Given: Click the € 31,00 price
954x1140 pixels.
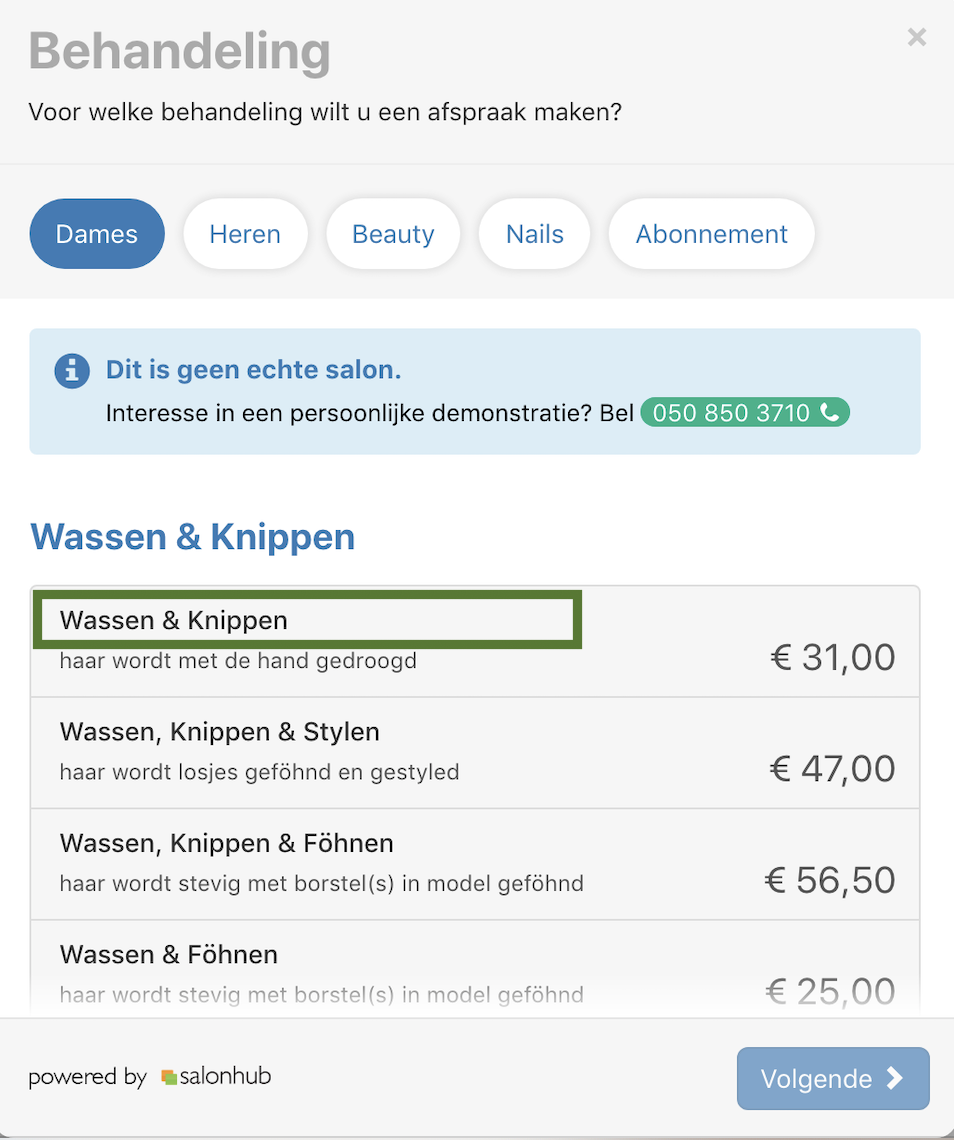Looking at the screenshot, I should coord(833,657).
